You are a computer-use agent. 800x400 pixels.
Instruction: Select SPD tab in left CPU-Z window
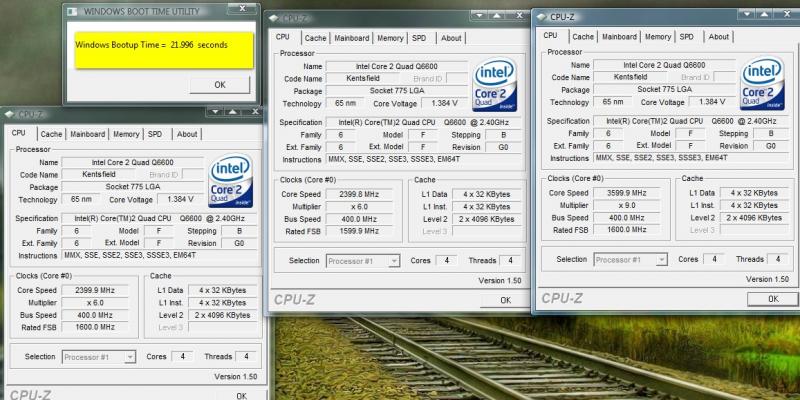click(x=155, y=134)
